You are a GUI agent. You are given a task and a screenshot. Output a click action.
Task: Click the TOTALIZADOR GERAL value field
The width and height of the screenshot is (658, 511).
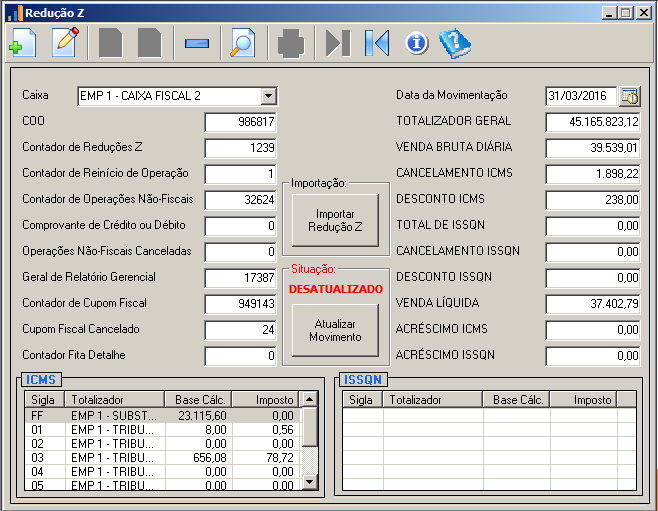tap(593, 122)
